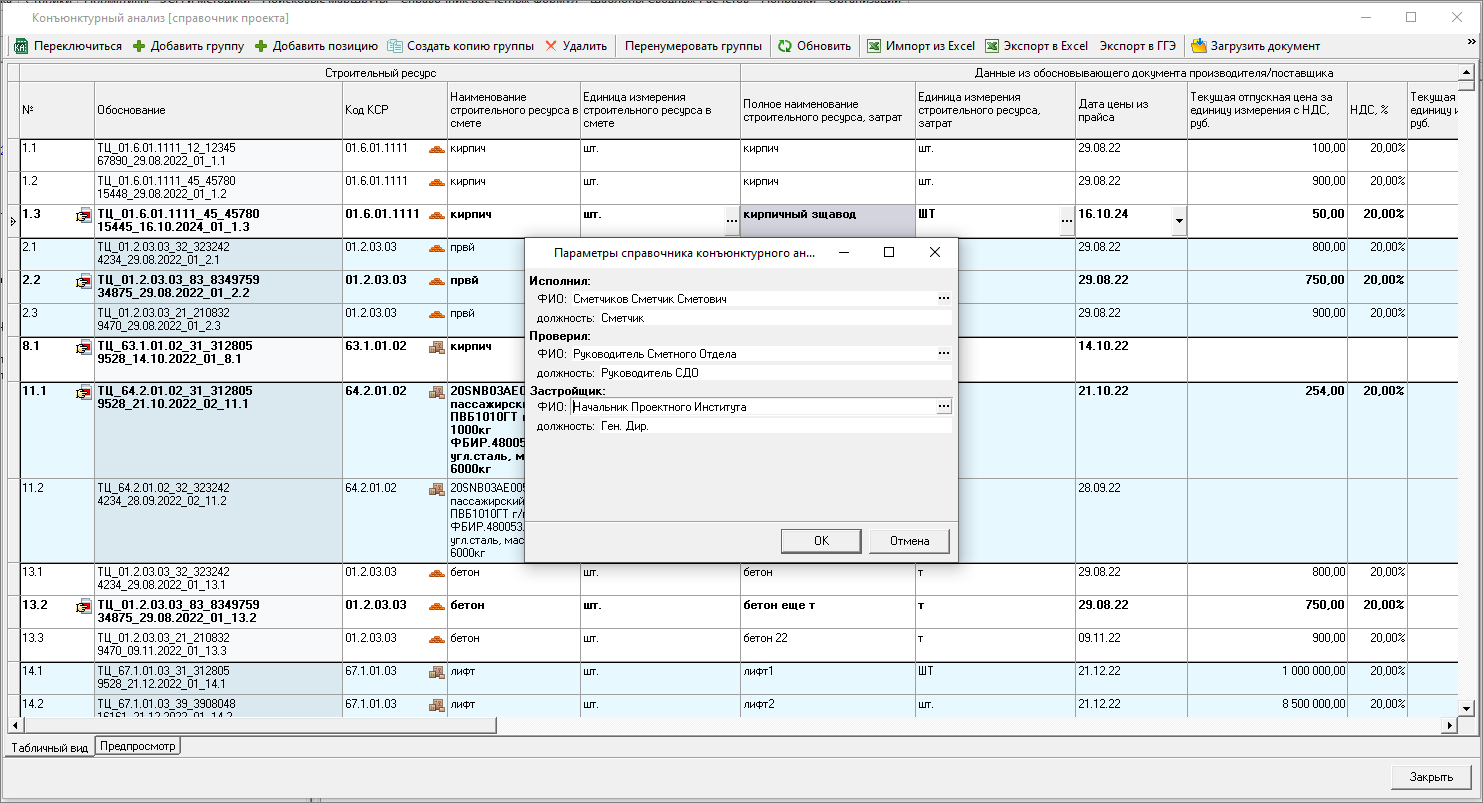Click the horizontal scrollbar right arrow

click(x=1451, y=725)
